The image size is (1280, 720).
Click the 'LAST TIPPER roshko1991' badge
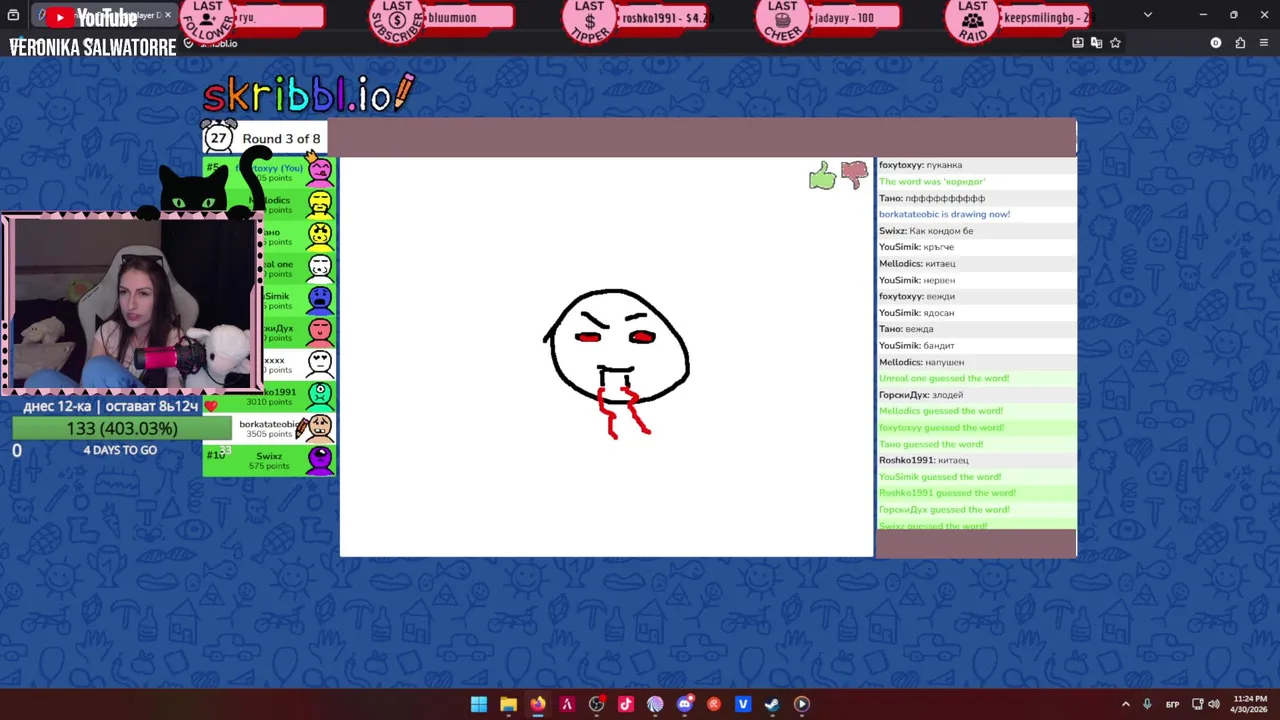(x=637, y=19)
